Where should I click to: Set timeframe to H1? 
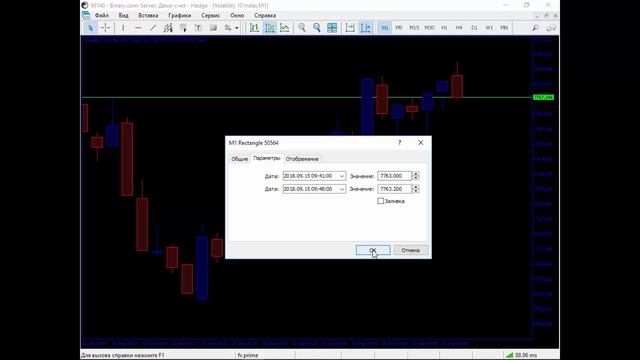click(x=444, y=28)
